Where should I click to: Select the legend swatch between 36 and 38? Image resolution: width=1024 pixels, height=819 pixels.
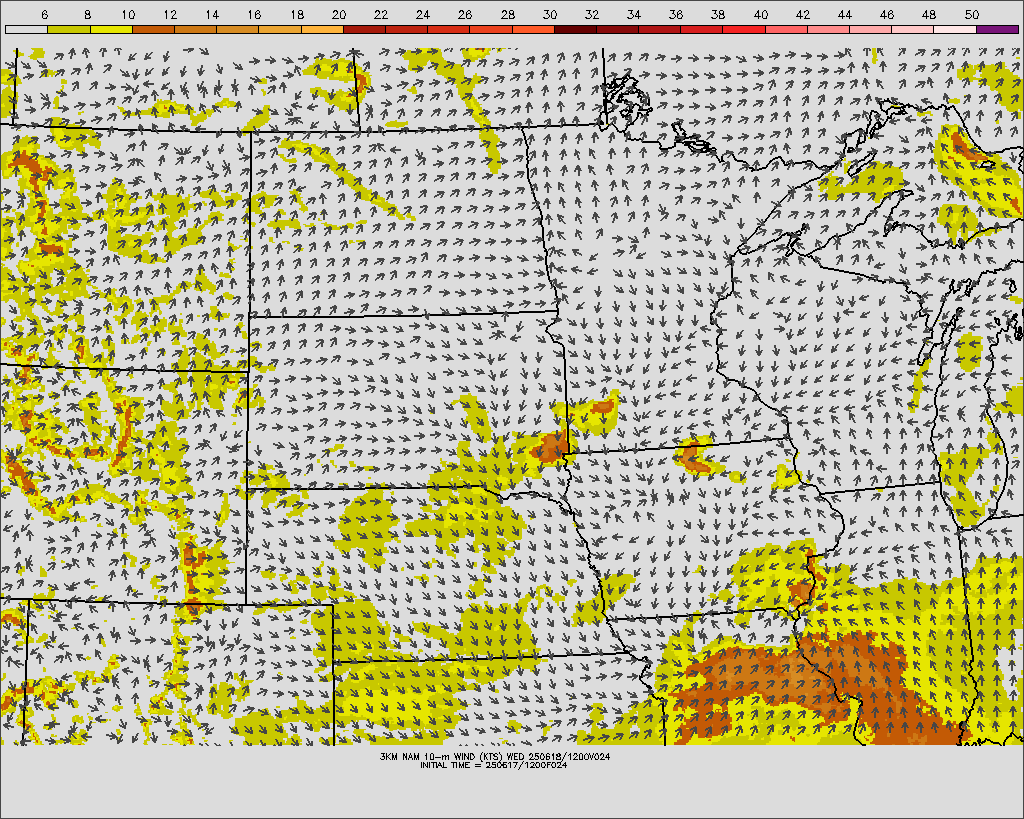click(x=702, y=29)
